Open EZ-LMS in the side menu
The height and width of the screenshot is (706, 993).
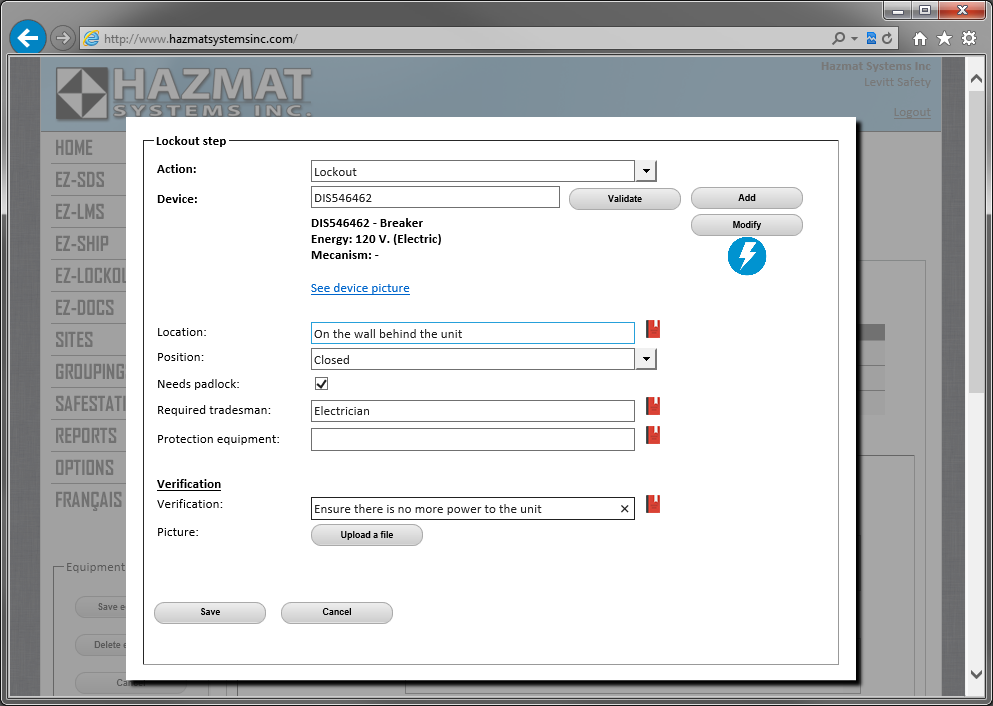[x=80, y=211]
